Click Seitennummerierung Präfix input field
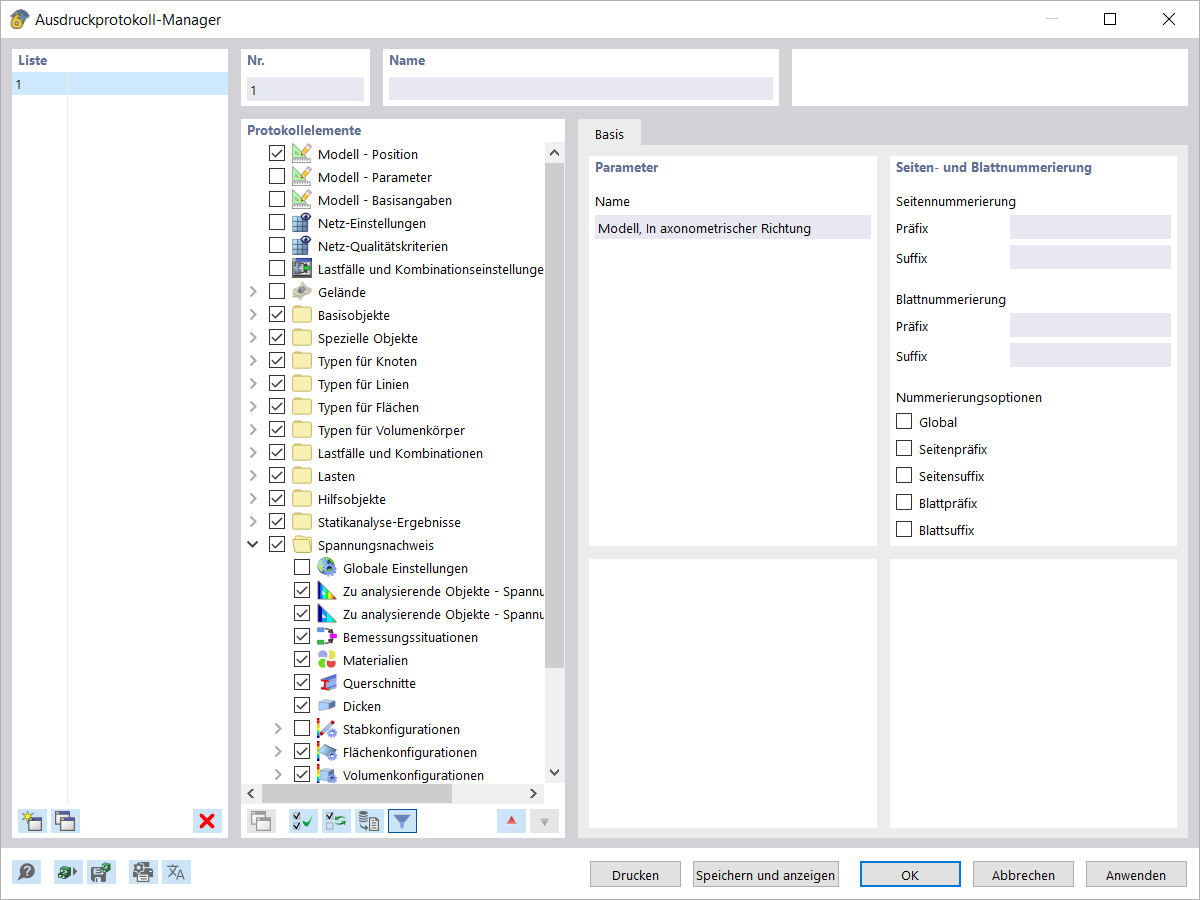 pos(1090,227)
